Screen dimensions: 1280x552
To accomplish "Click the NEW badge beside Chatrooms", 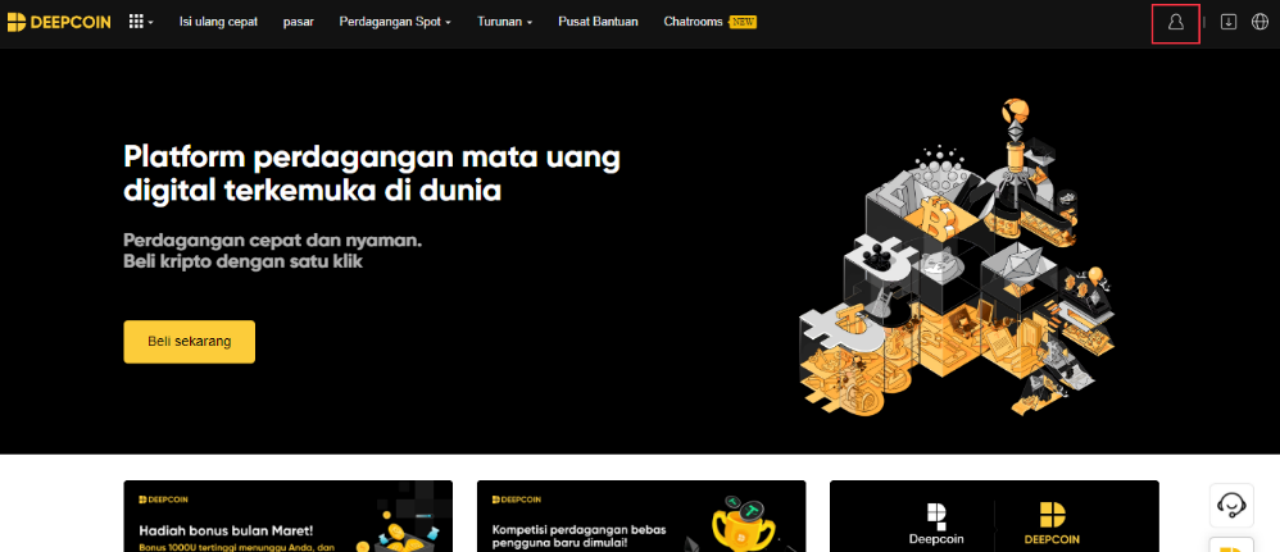I will (743, 22).
